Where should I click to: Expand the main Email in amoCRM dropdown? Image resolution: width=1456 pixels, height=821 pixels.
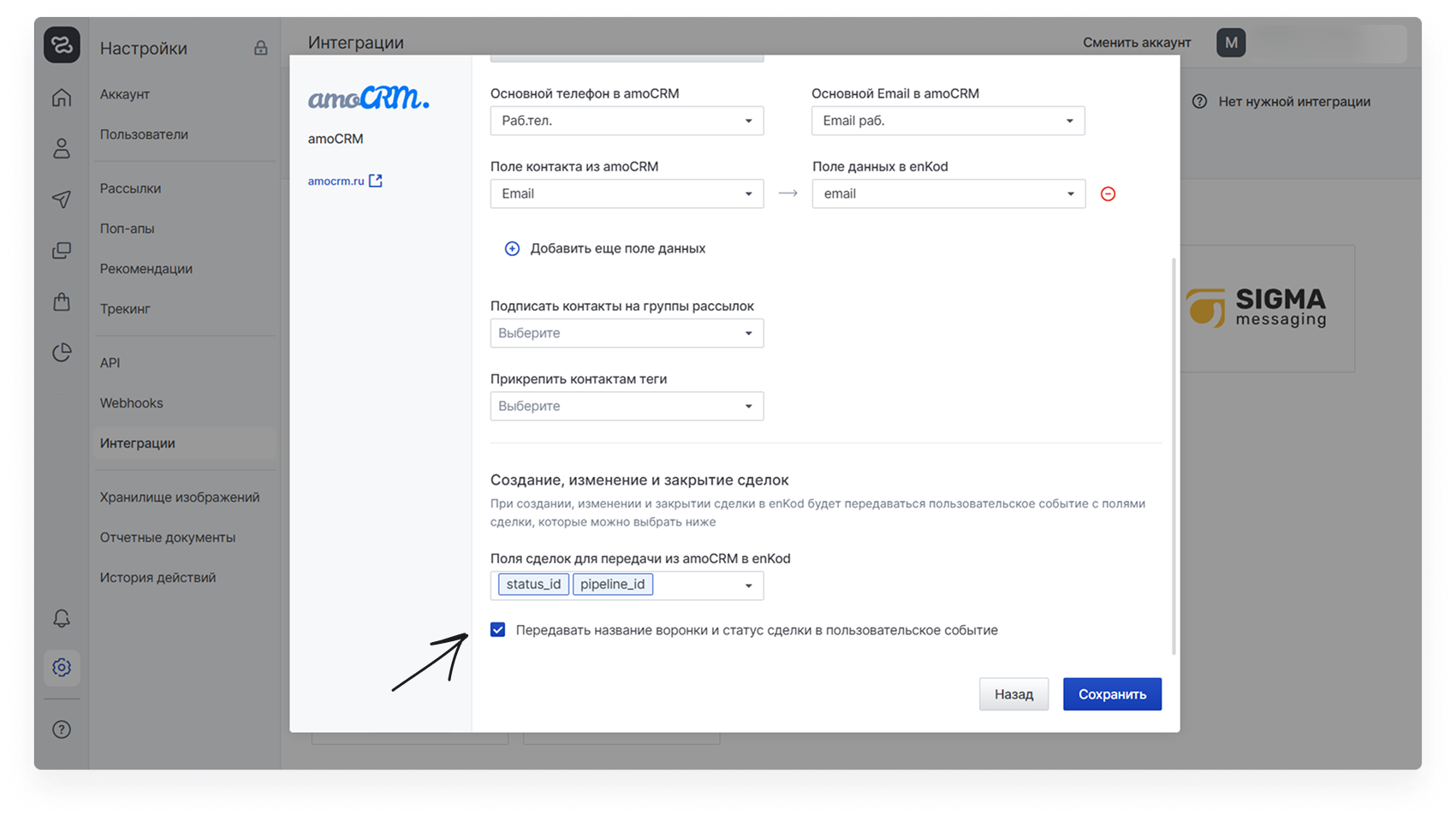pyautogui.click(x=948, y=121)
